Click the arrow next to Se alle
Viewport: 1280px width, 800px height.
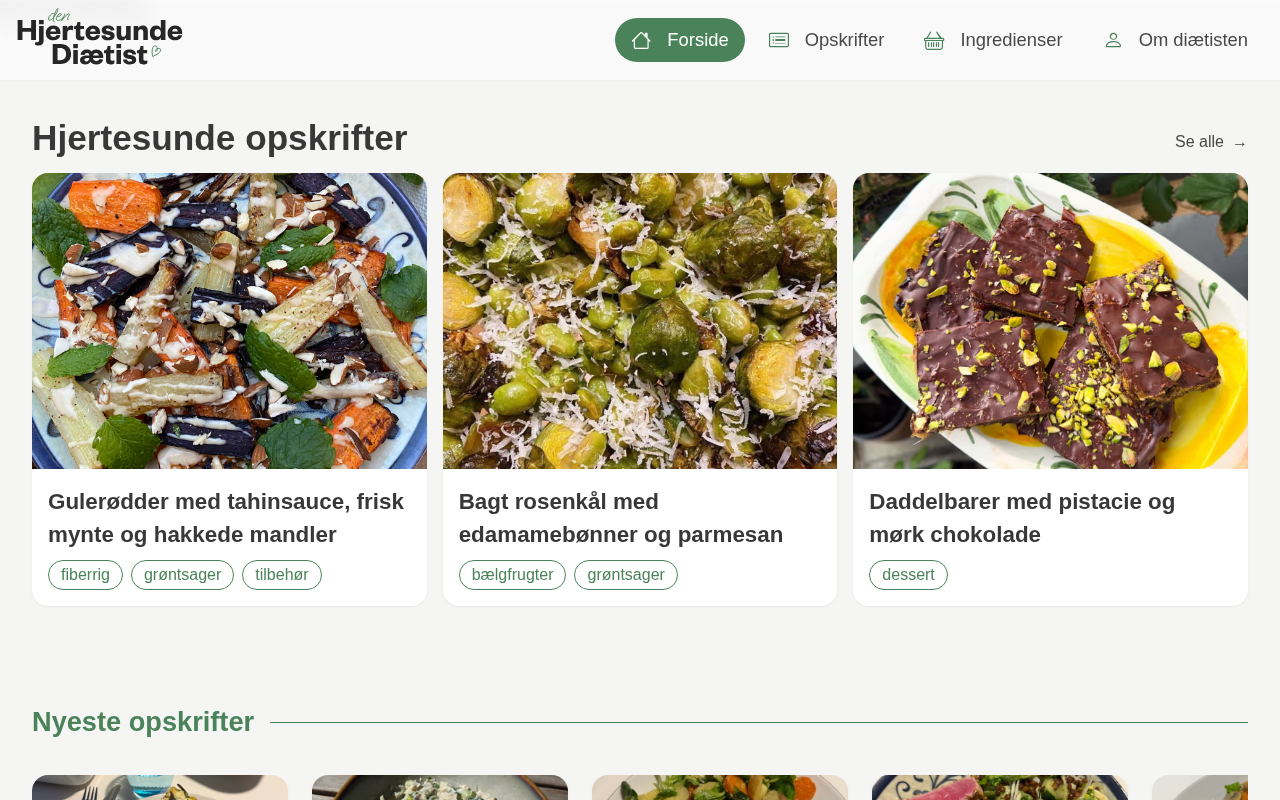(x=1240, y=143)
